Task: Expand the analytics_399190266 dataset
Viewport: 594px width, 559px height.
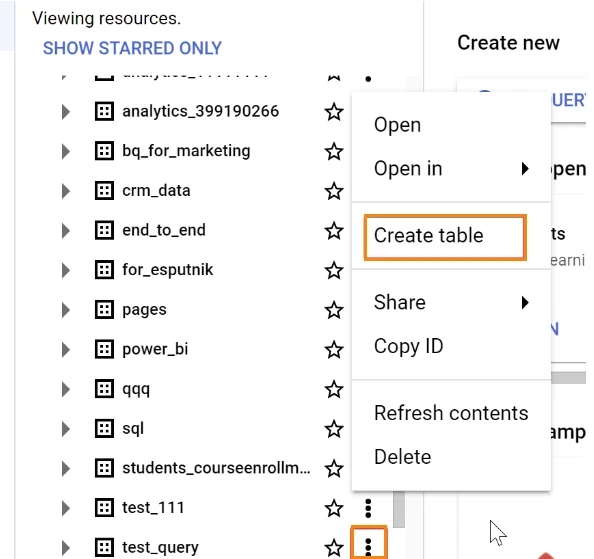Action: [66, 112]
